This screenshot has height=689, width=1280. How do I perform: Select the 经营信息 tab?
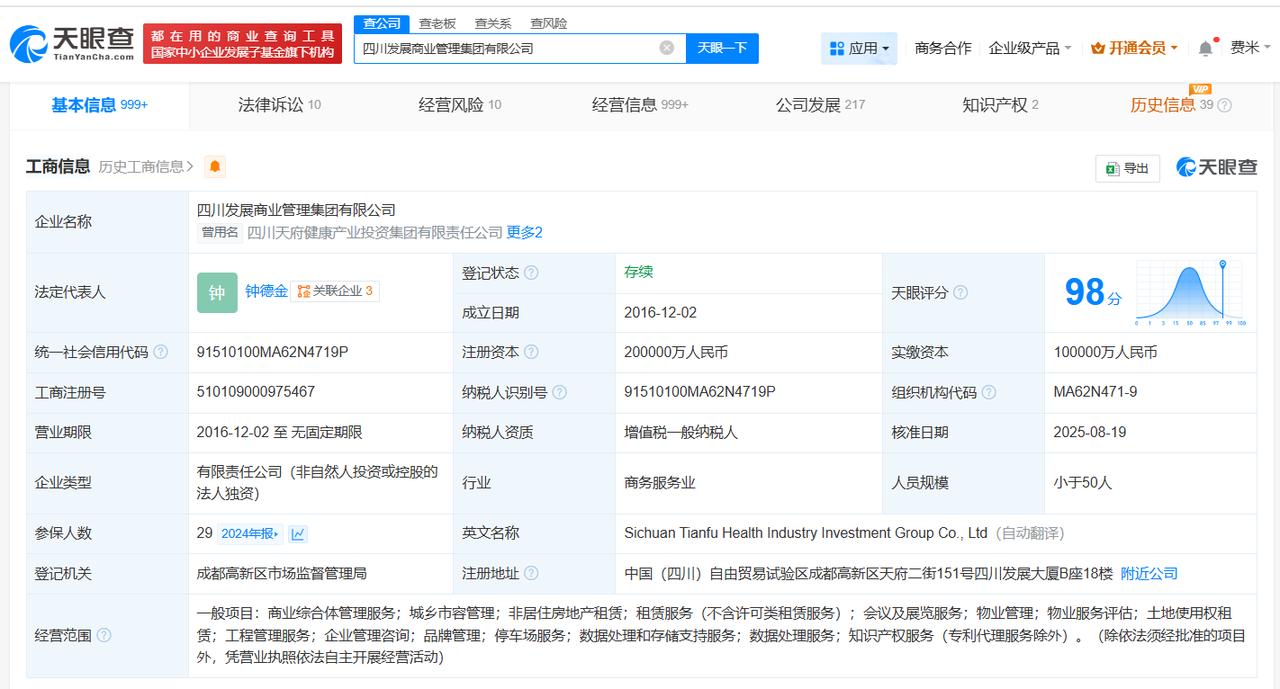click(640, 105)
